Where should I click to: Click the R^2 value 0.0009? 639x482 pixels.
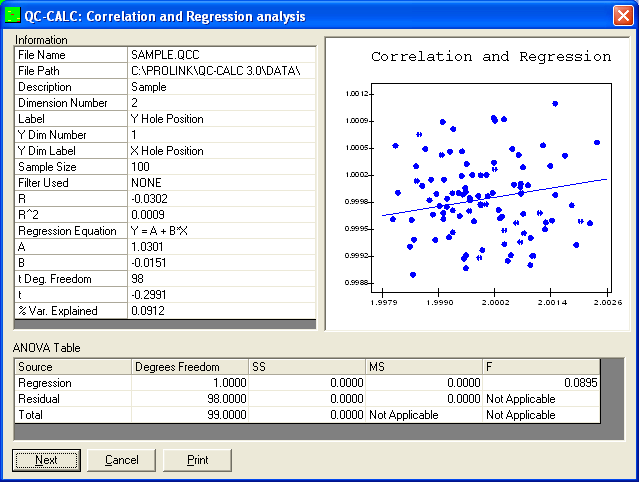221,215
